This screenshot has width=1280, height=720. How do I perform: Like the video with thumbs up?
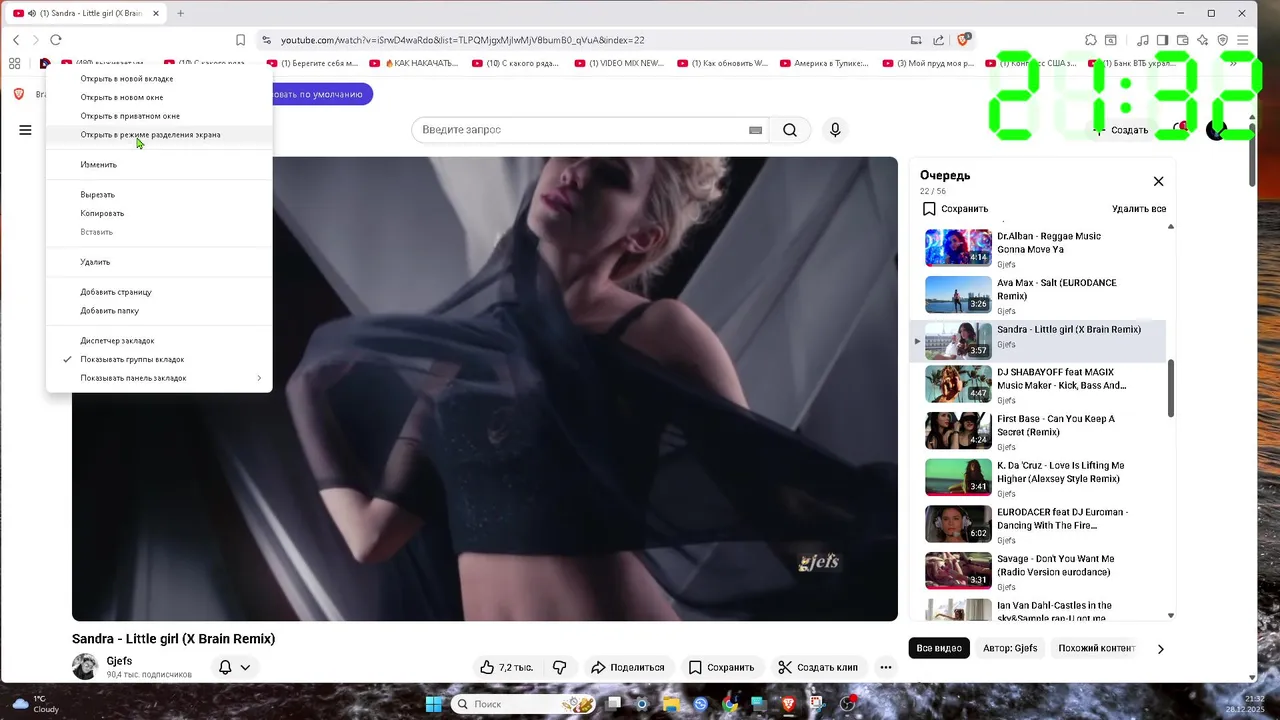(506, 667)
